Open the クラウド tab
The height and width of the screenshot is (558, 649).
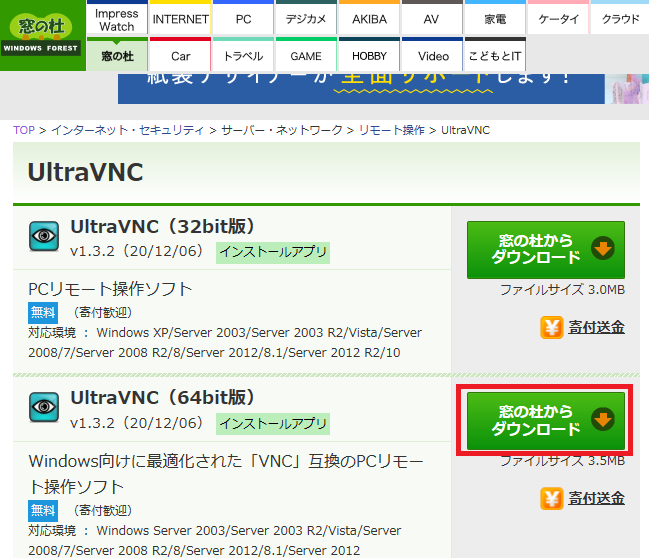pyautogui.click(x=620, y=17)
